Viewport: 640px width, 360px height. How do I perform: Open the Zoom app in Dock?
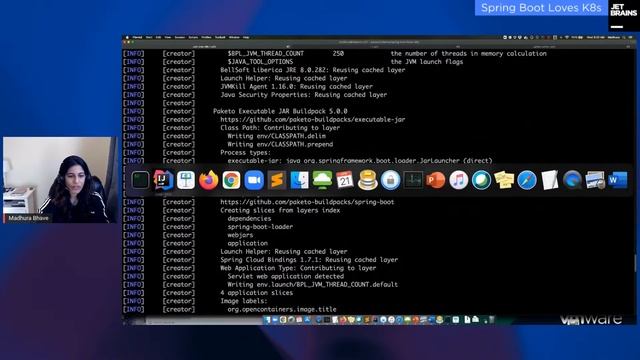click(254, 180)
